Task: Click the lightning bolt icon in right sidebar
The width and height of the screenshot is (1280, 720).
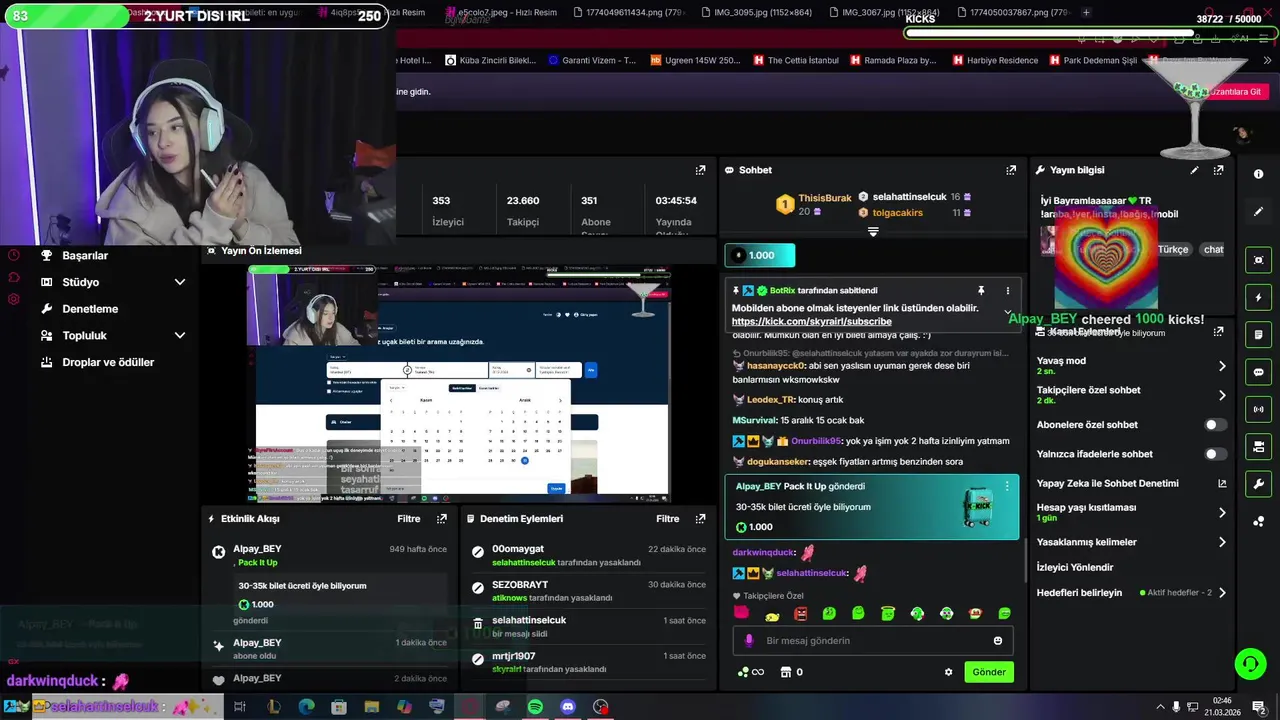Action: pos(1258,298)
